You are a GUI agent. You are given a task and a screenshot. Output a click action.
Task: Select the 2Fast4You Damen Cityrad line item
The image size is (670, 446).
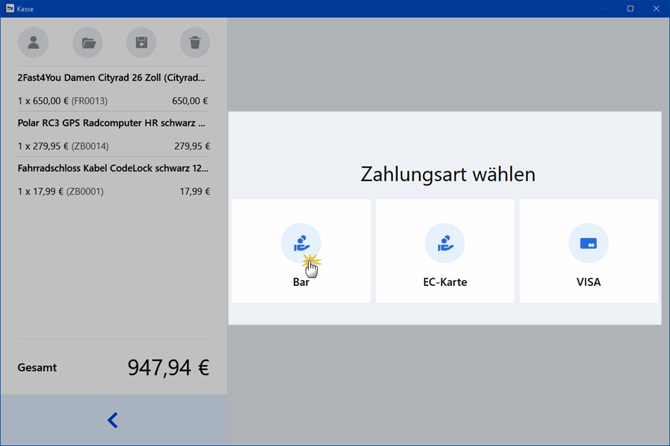112,78
